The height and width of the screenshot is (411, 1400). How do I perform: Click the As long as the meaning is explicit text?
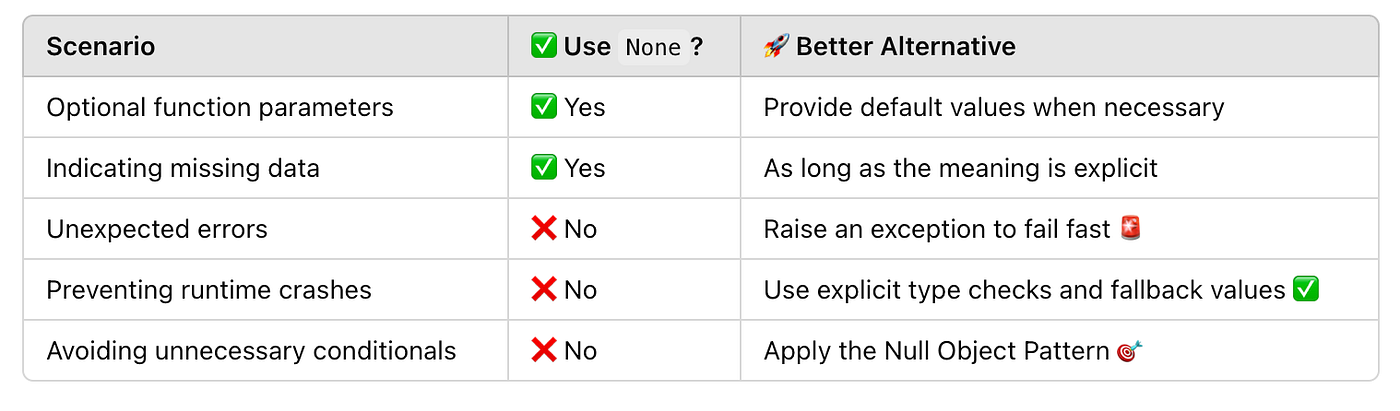point(961,169)
